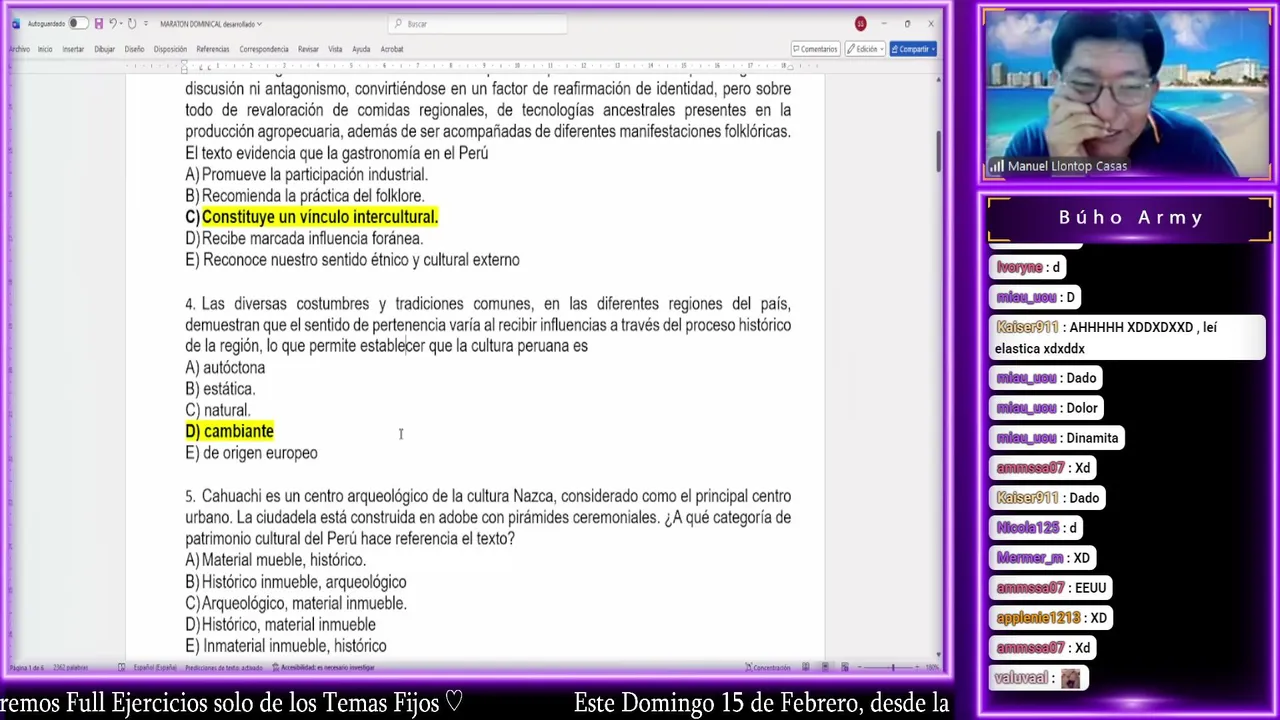Switch to the Revisar tab
1280x720 pixels.
coord(308,49)
